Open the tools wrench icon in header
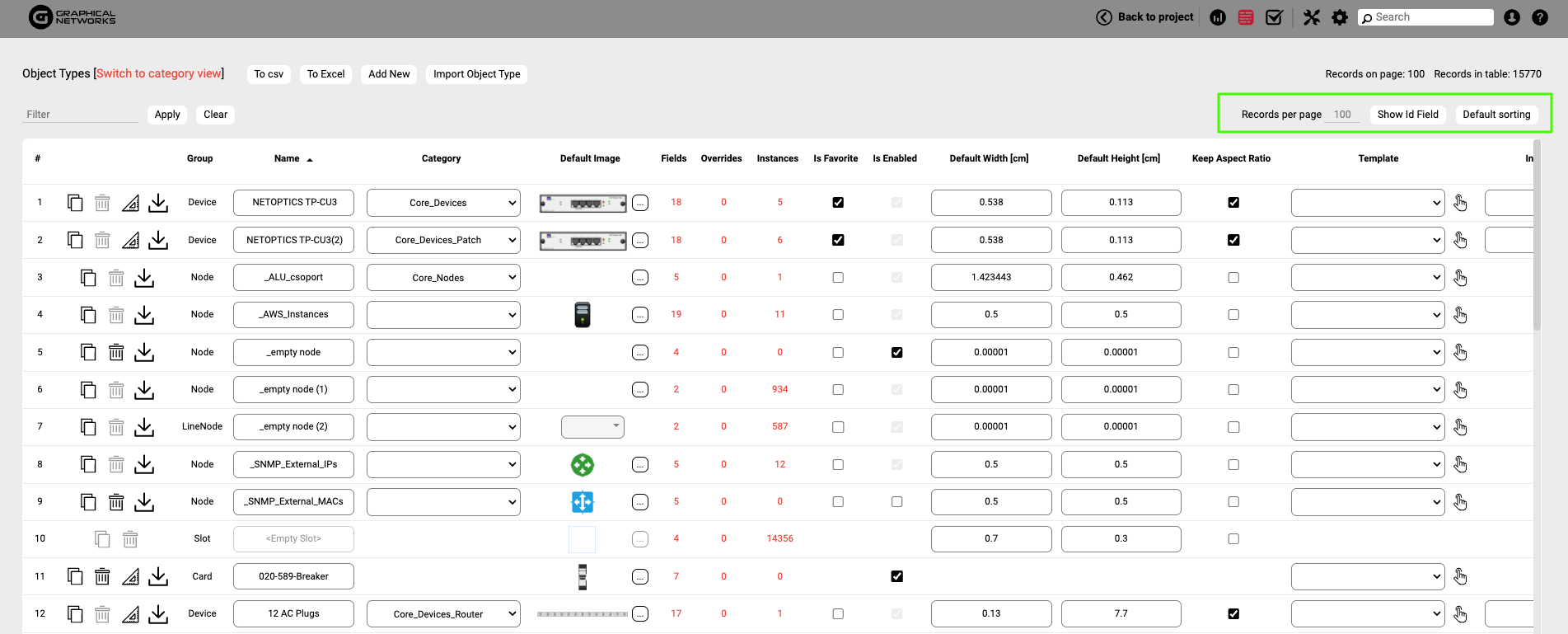This screenshot has width=1568, height=634. [x=1312, y=17]
